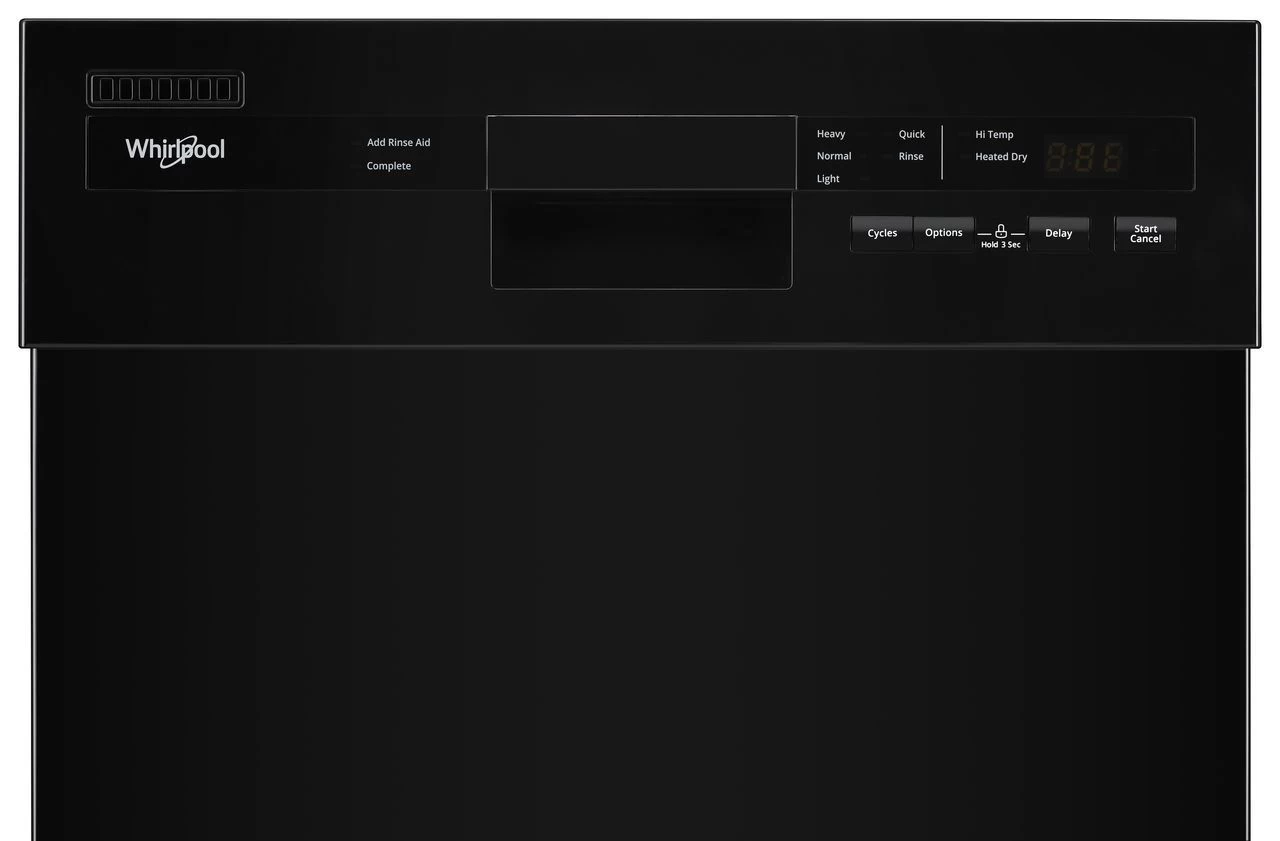1280x841 pixels.
Task: Select the Light cycle indicator
Action: [828, 179]
